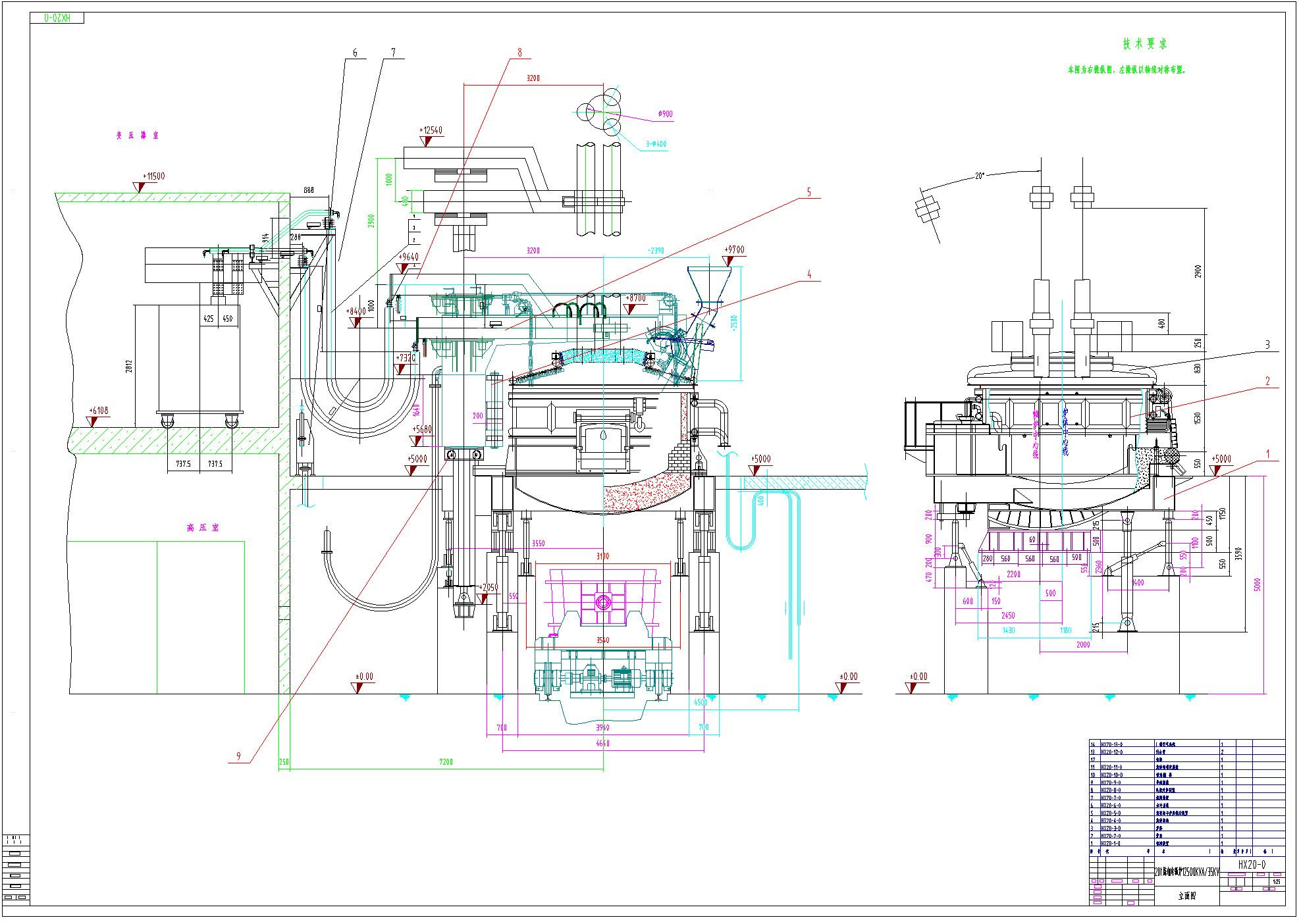Select row HX20-11-0 in parts list

(1112, 767)
